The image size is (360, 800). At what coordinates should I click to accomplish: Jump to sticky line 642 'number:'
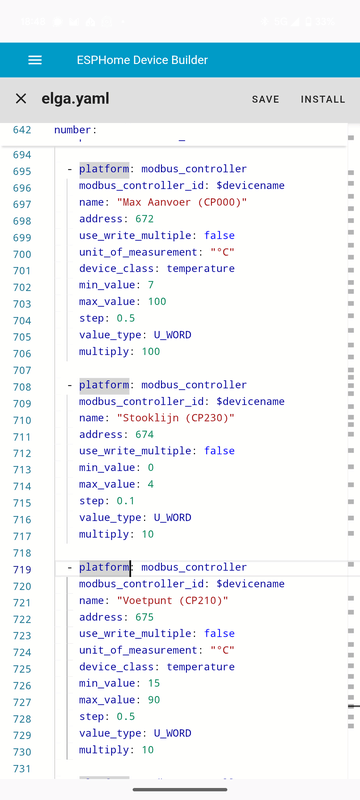[75, 130]
